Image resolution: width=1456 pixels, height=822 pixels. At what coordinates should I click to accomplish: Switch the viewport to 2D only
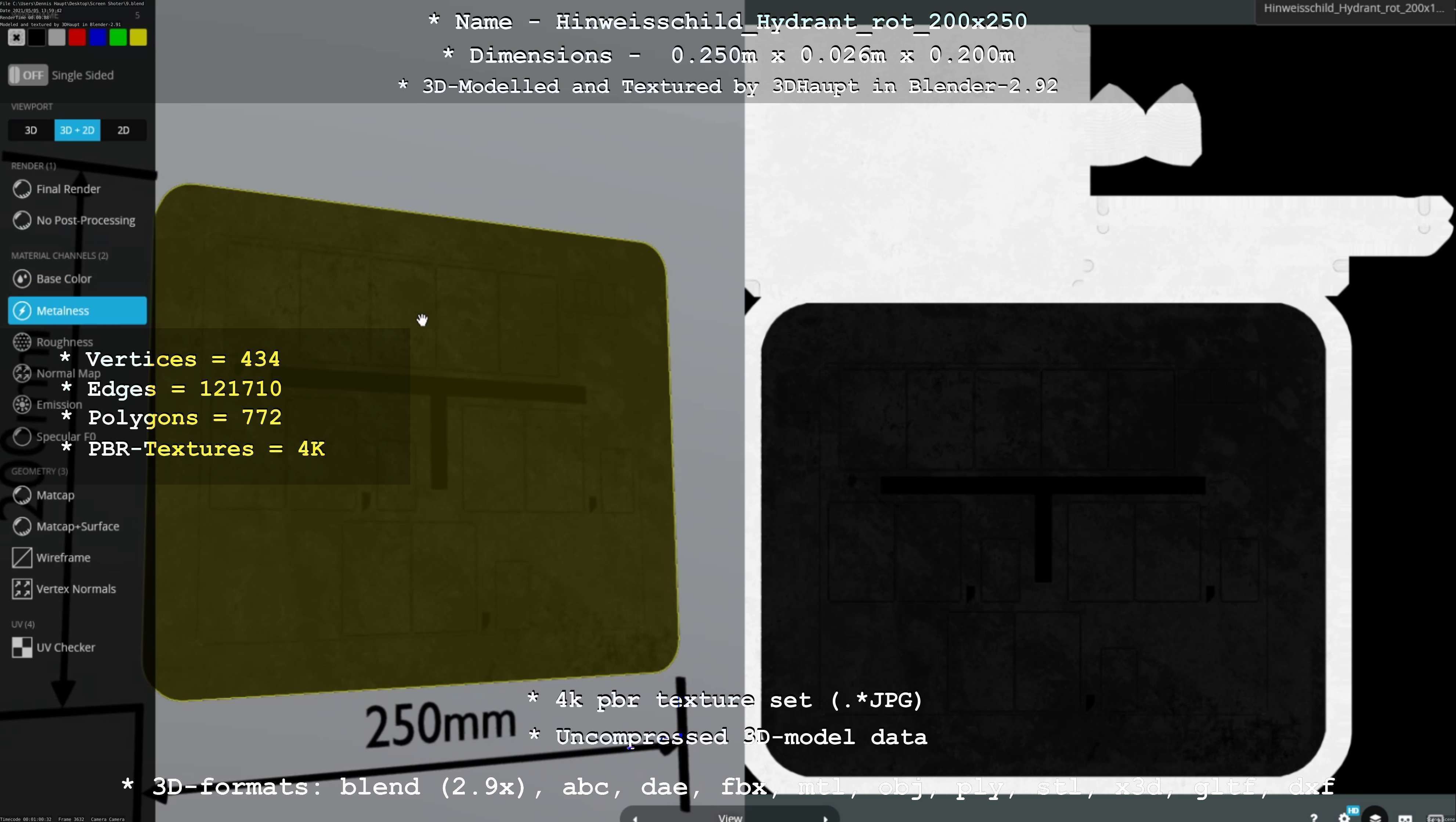[x=123, y=130]
